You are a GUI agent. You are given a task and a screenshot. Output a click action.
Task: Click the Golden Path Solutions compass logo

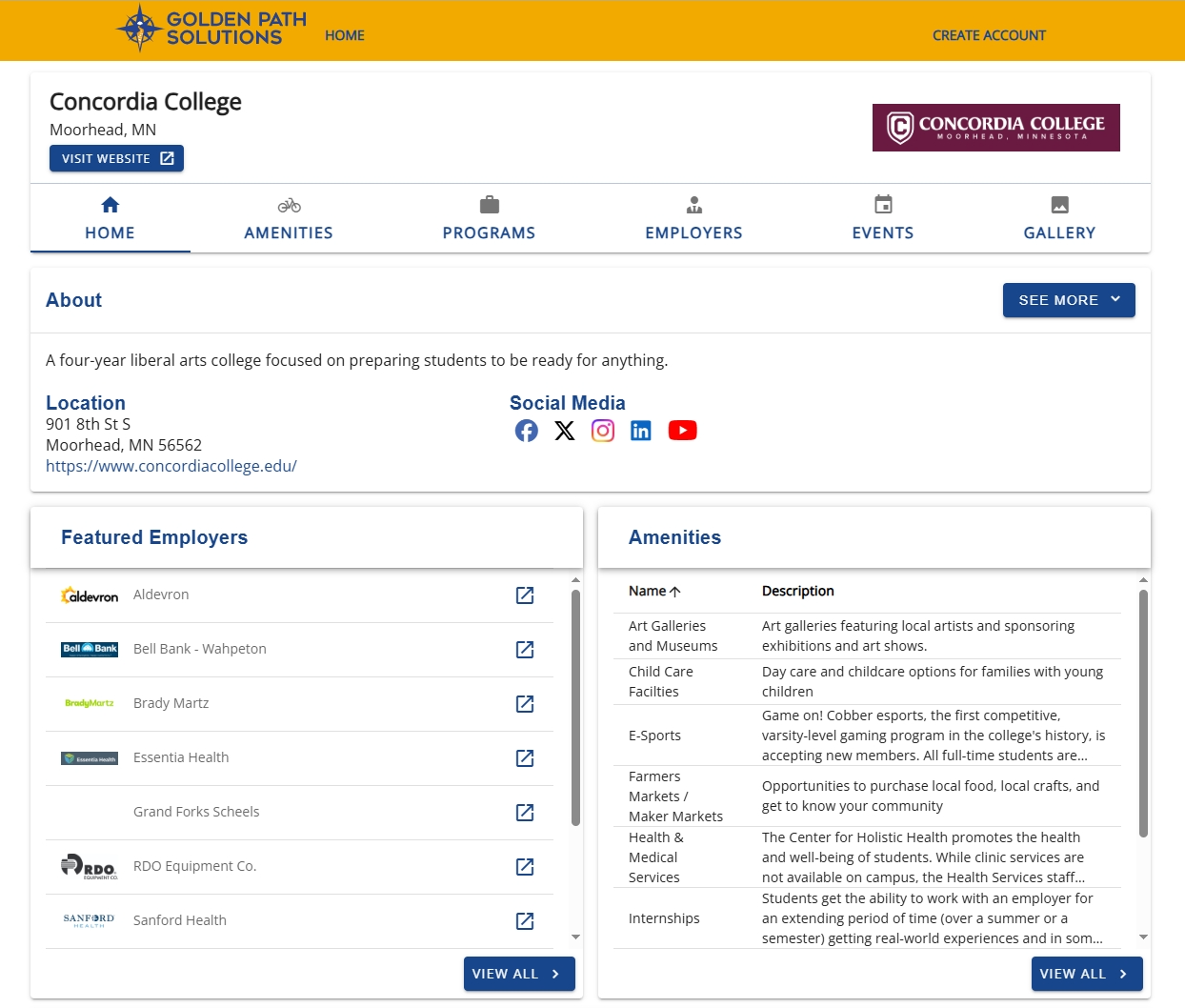[x=211, y=28]
